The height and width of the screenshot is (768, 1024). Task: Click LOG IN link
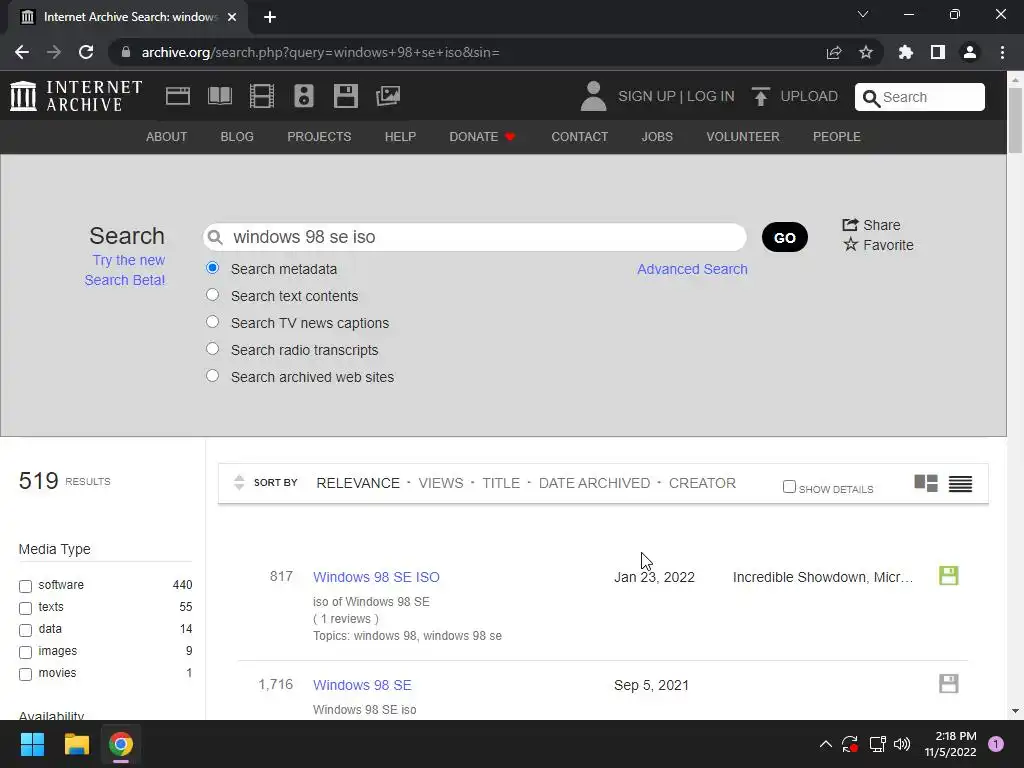pyautogui.click(x=711, y=96)
